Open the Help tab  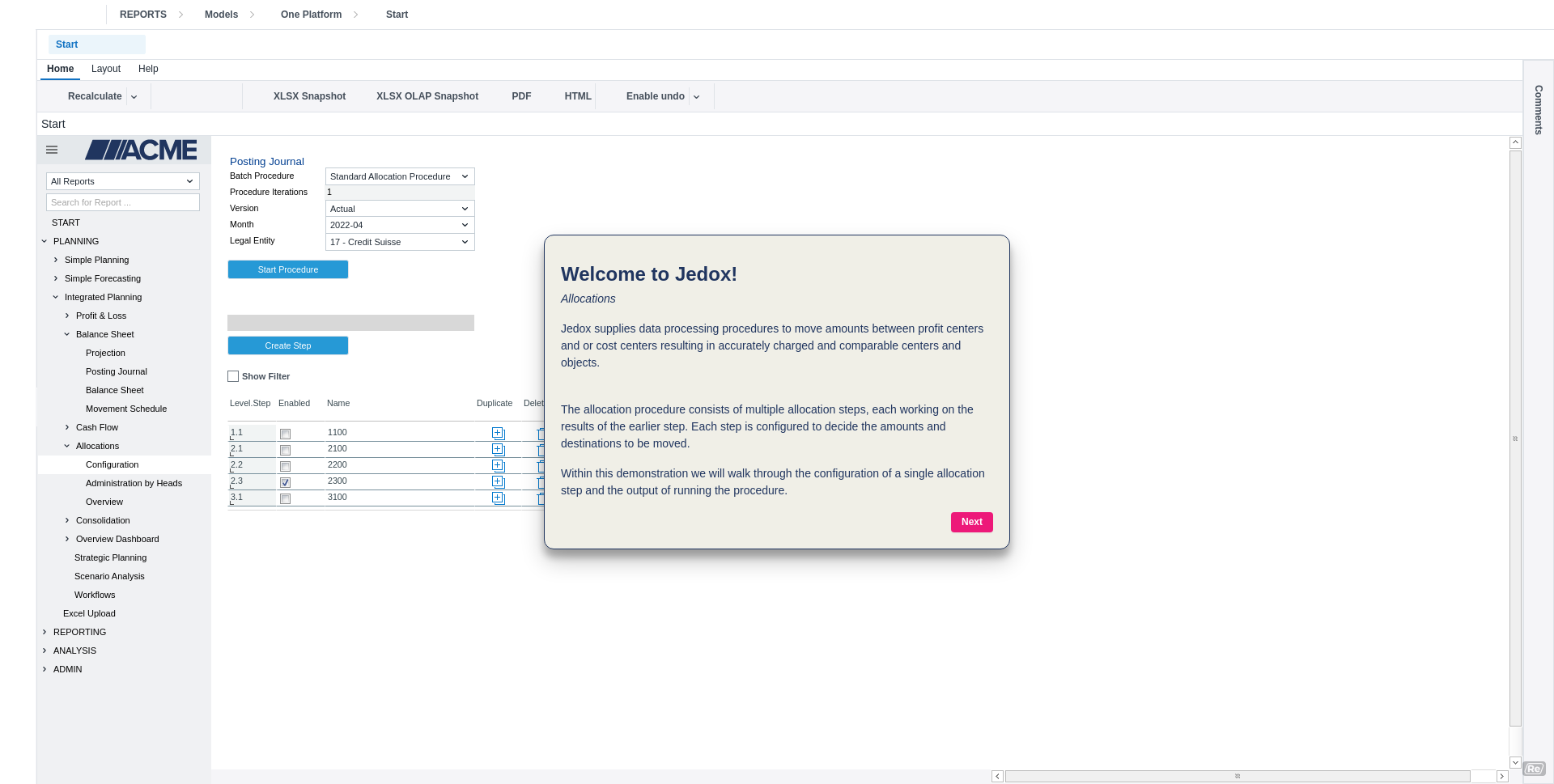[148, 69]
